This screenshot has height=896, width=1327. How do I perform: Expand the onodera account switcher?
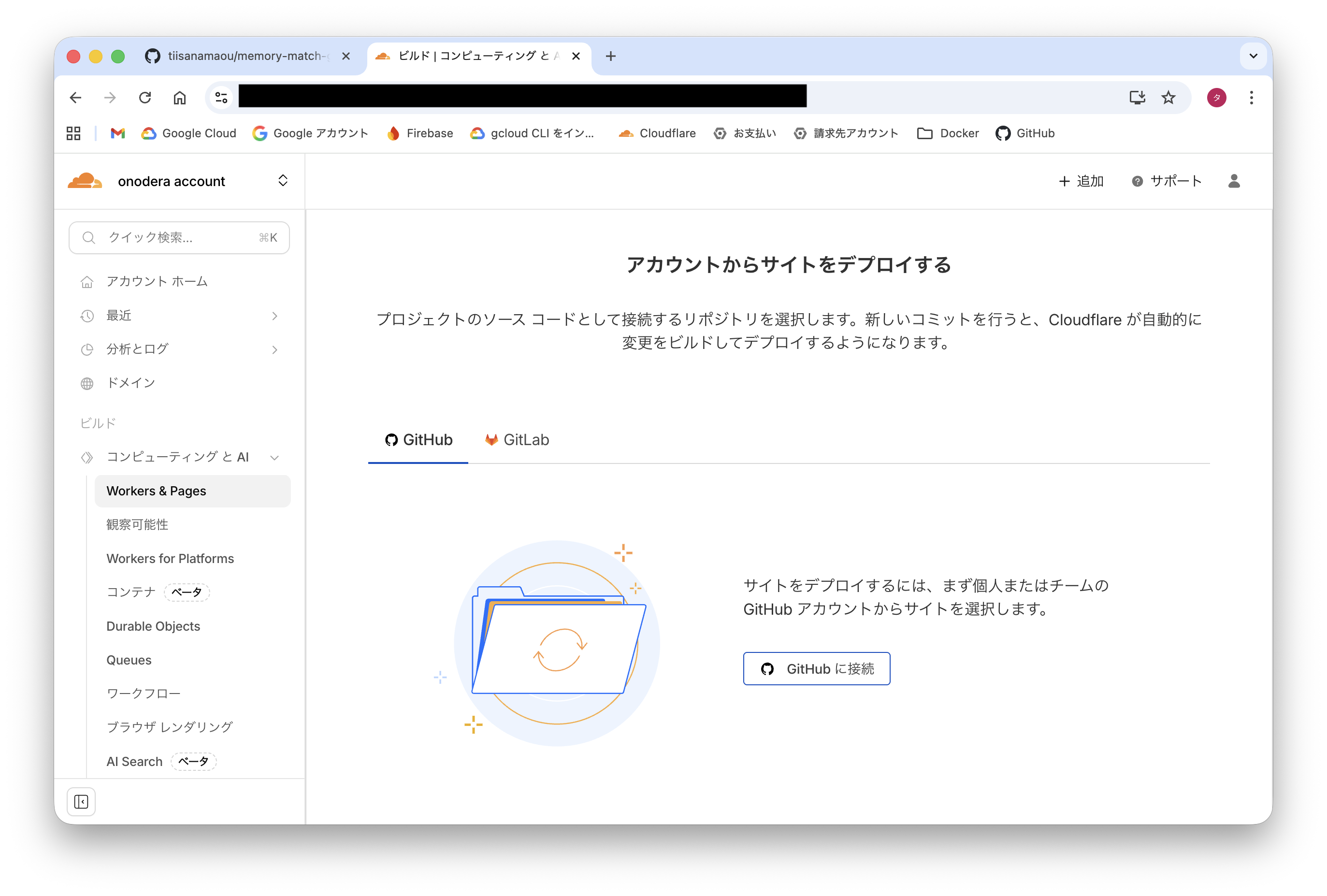[x=283, y=181]
